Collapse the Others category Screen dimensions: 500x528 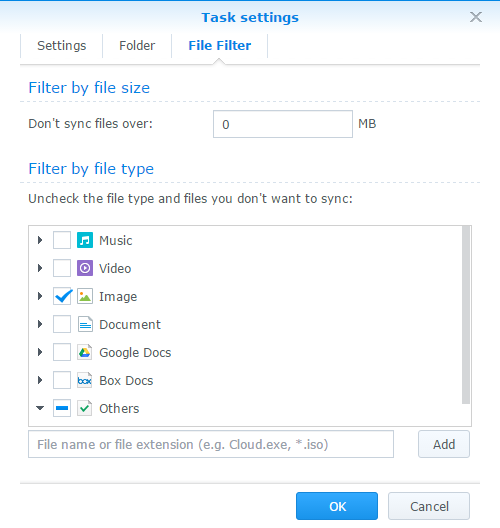(40, 408)
